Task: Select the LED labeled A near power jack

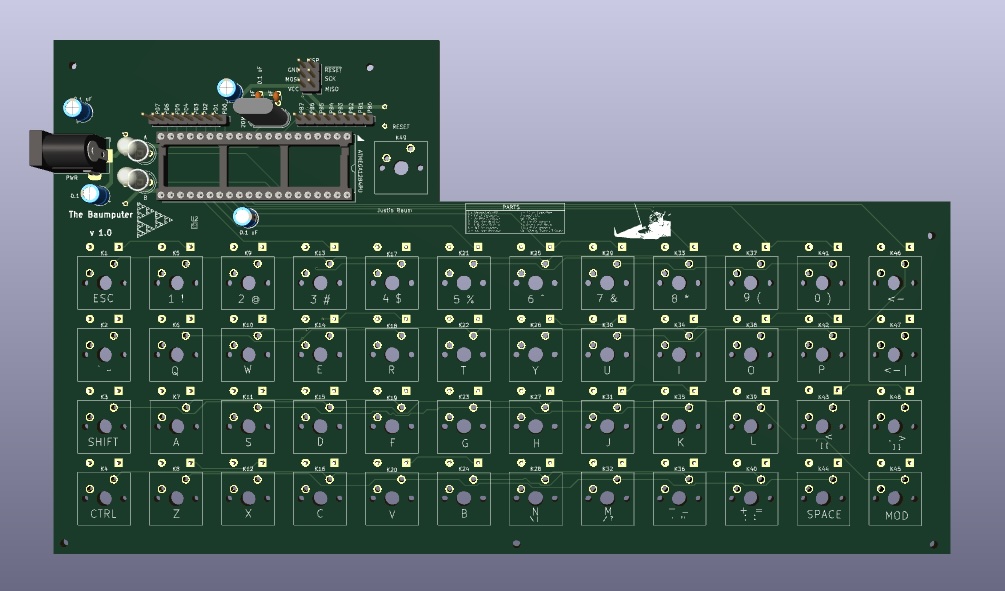Action: (x=135, y=149)
